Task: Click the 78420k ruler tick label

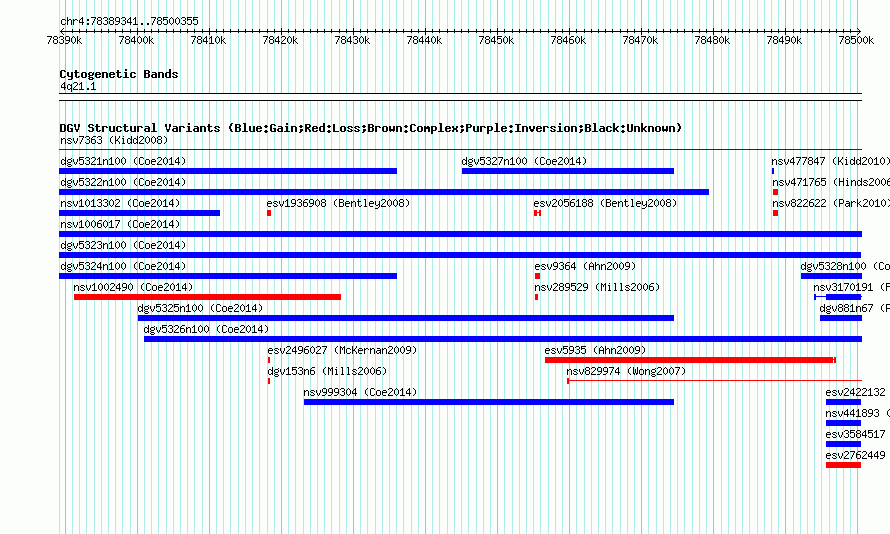Action: tap(280, 40)
